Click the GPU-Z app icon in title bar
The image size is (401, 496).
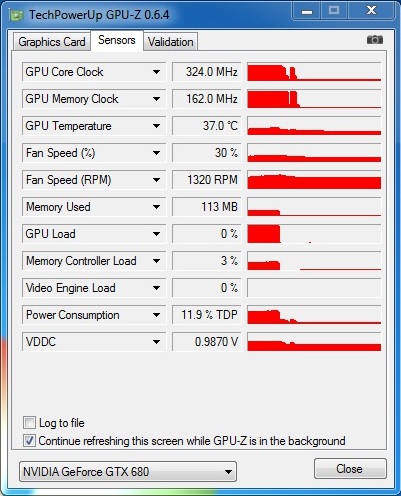(16, 15)
